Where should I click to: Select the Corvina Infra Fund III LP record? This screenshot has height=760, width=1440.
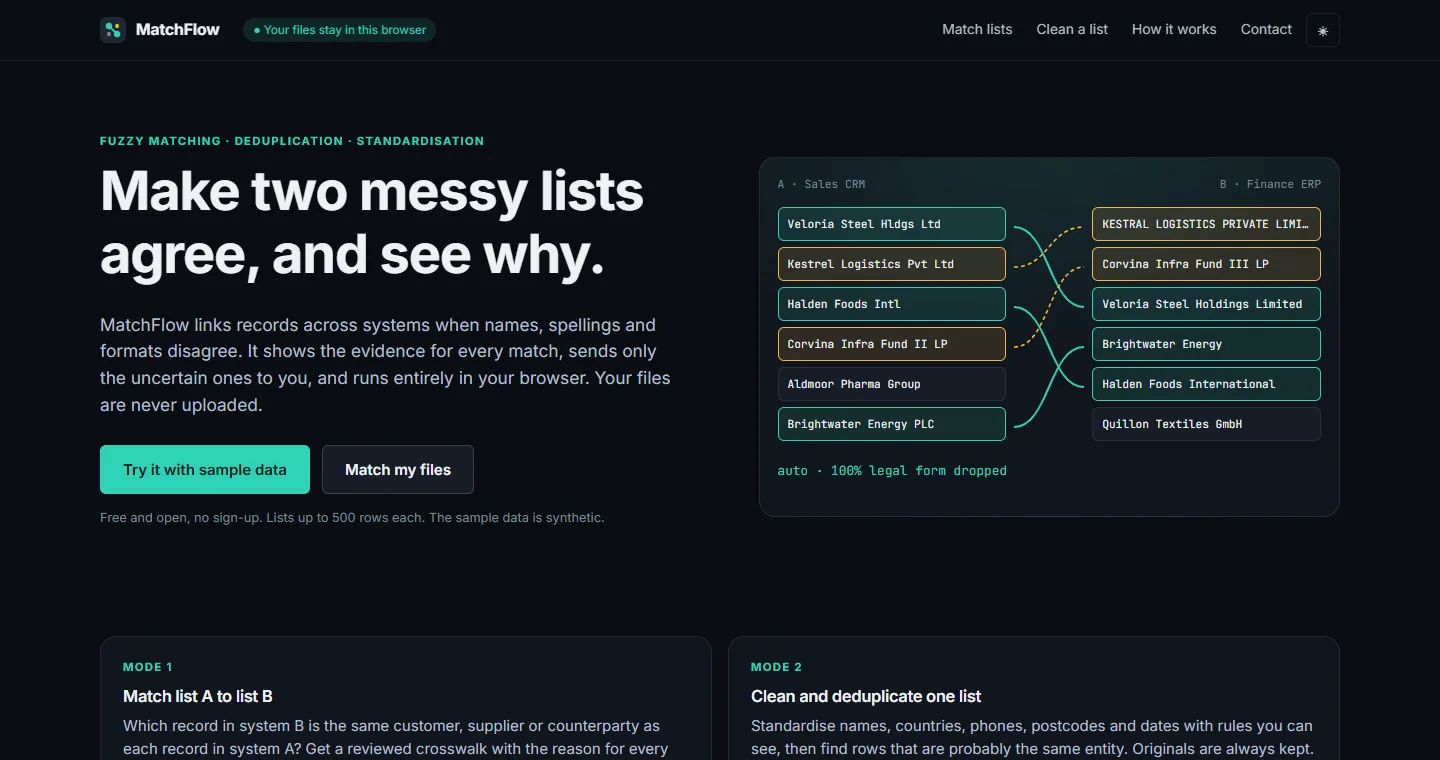pos(1206,264)
